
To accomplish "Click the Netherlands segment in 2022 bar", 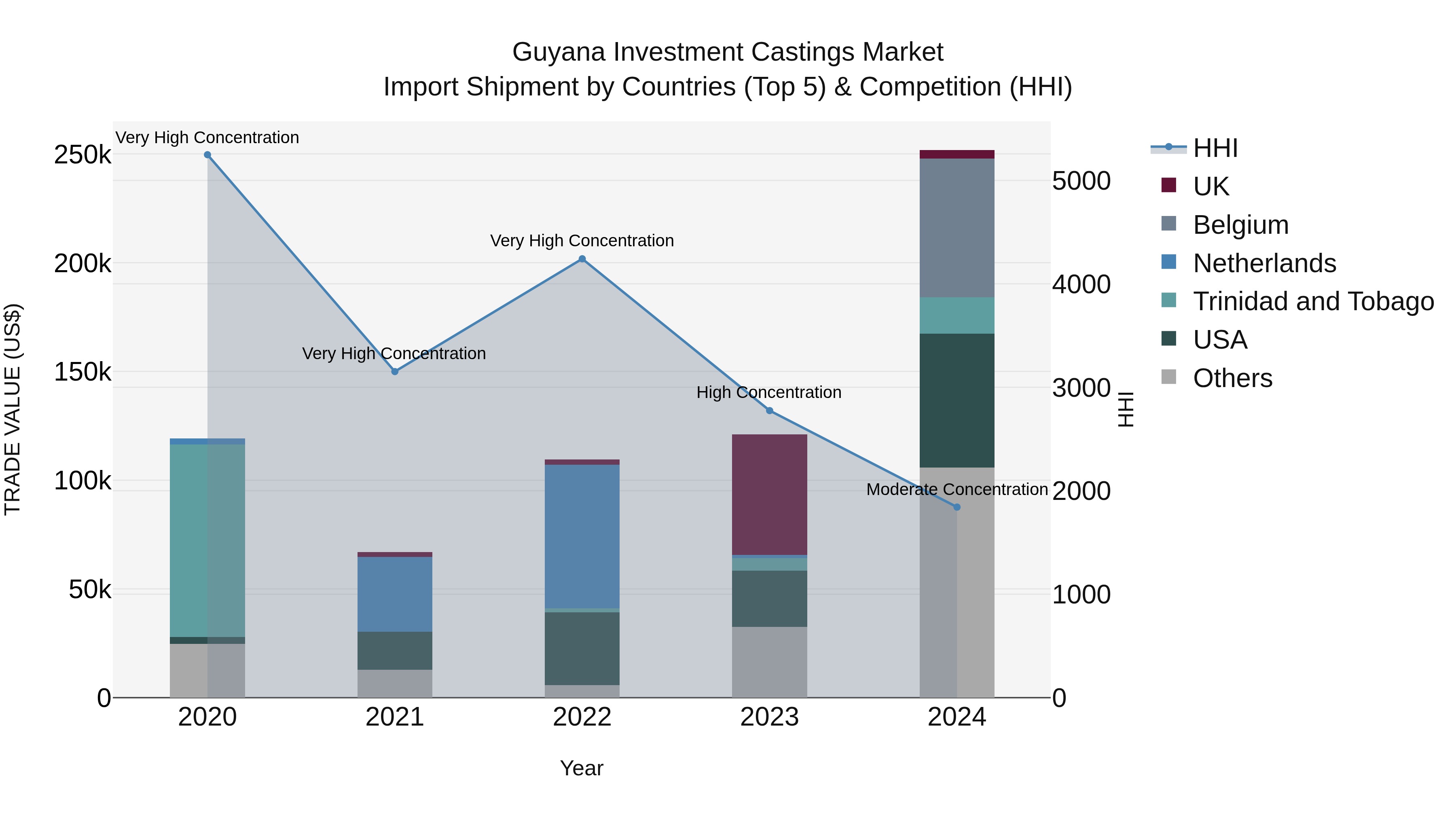I will pos(582,536).
